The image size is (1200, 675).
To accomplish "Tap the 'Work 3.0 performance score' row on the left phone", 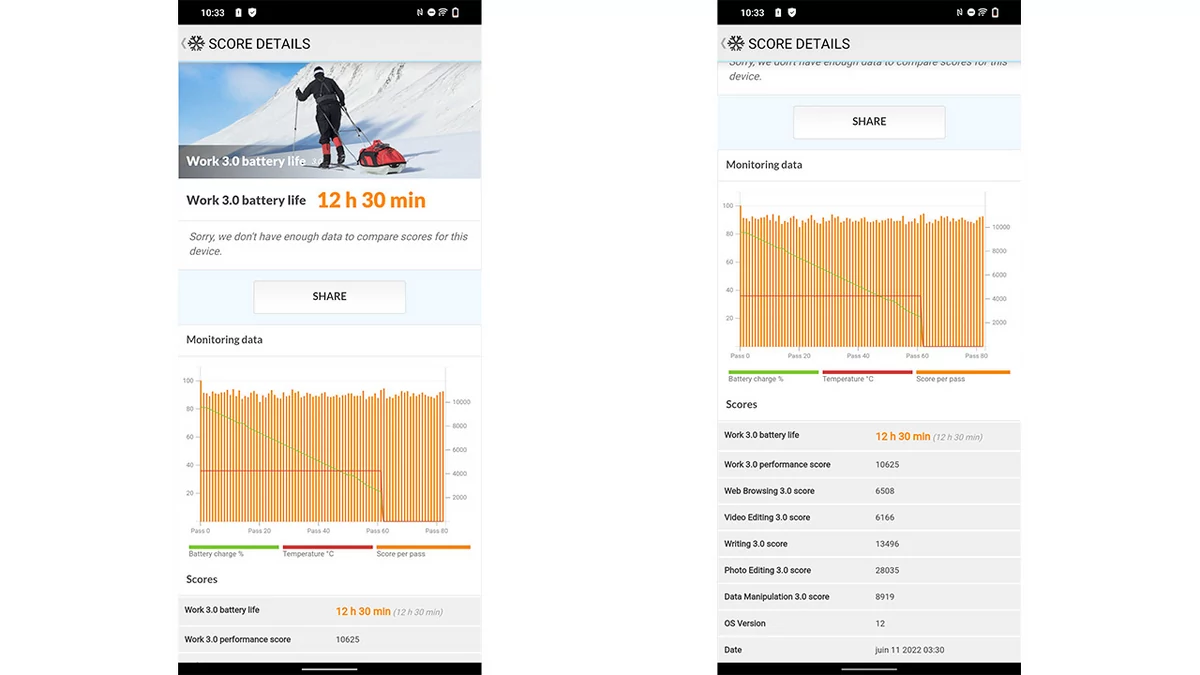I will pyautogui.click(x=330, y=640).
